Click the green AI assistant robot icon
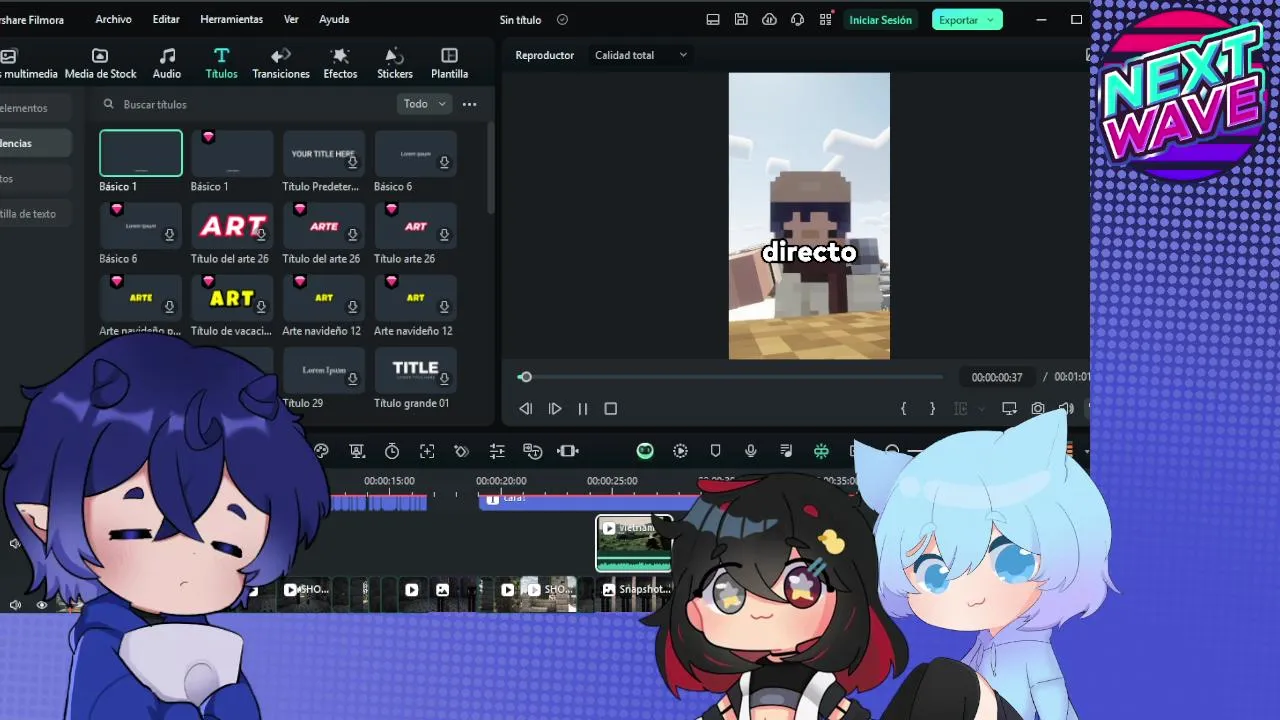Viewport: 1280px width, 720px height. (x=645, y=451)
